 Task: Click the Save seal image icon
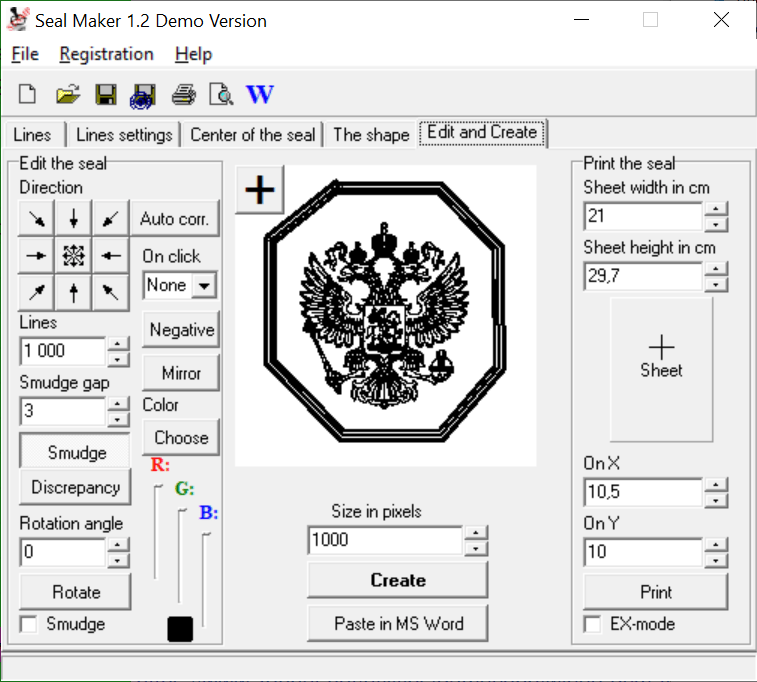click(143, 95)
